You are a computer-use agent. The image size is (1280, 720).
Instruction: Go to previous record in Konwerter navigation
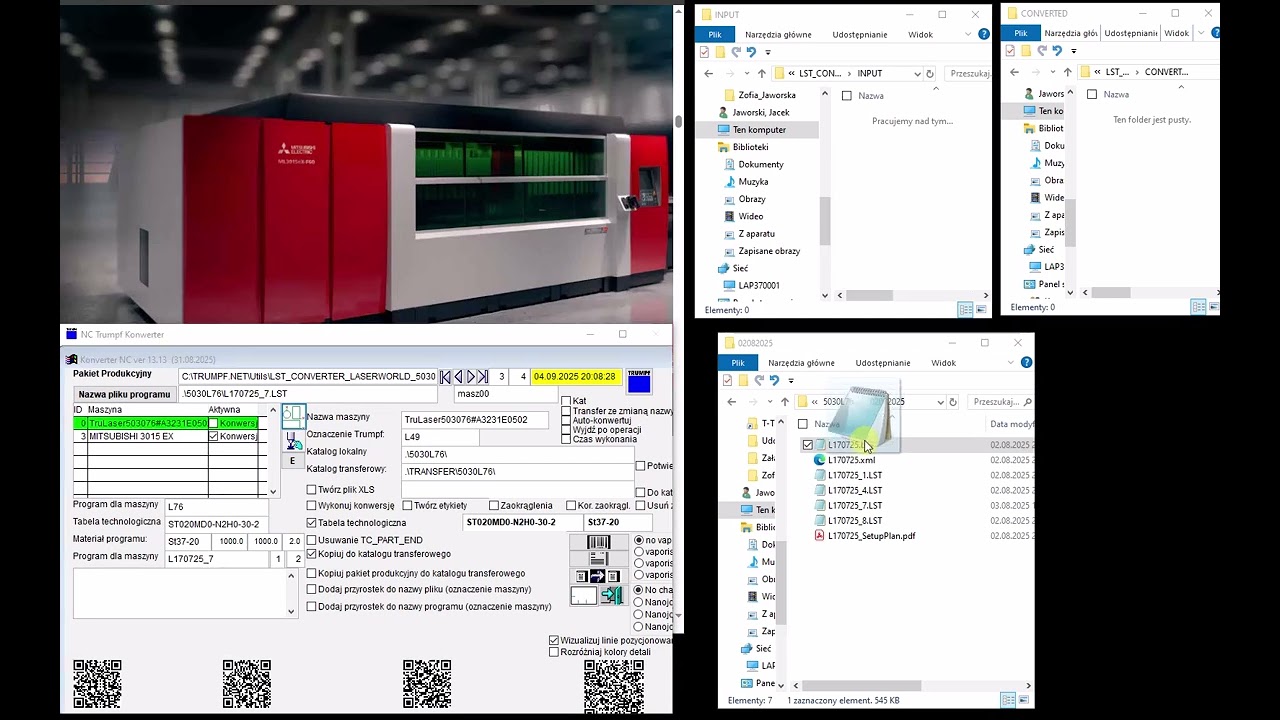458,377
